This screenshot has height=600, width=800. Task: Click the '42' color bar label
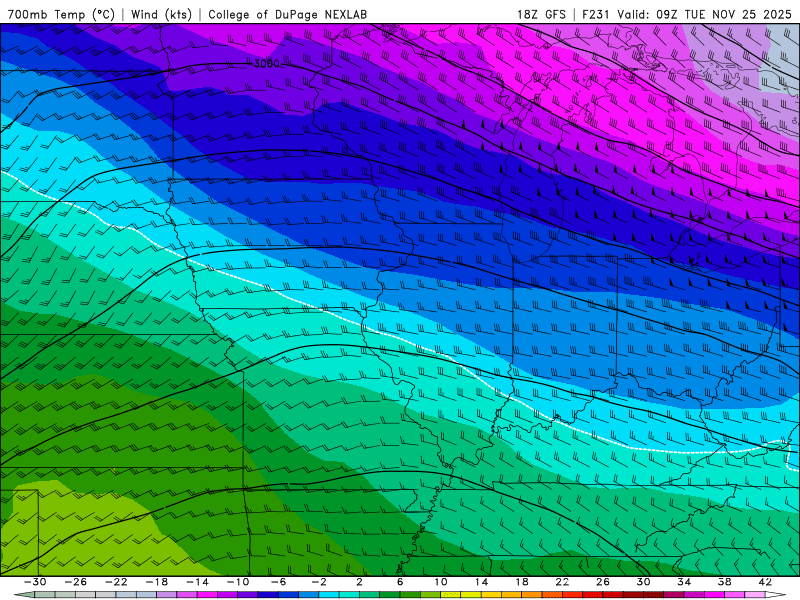click(765, 582)
